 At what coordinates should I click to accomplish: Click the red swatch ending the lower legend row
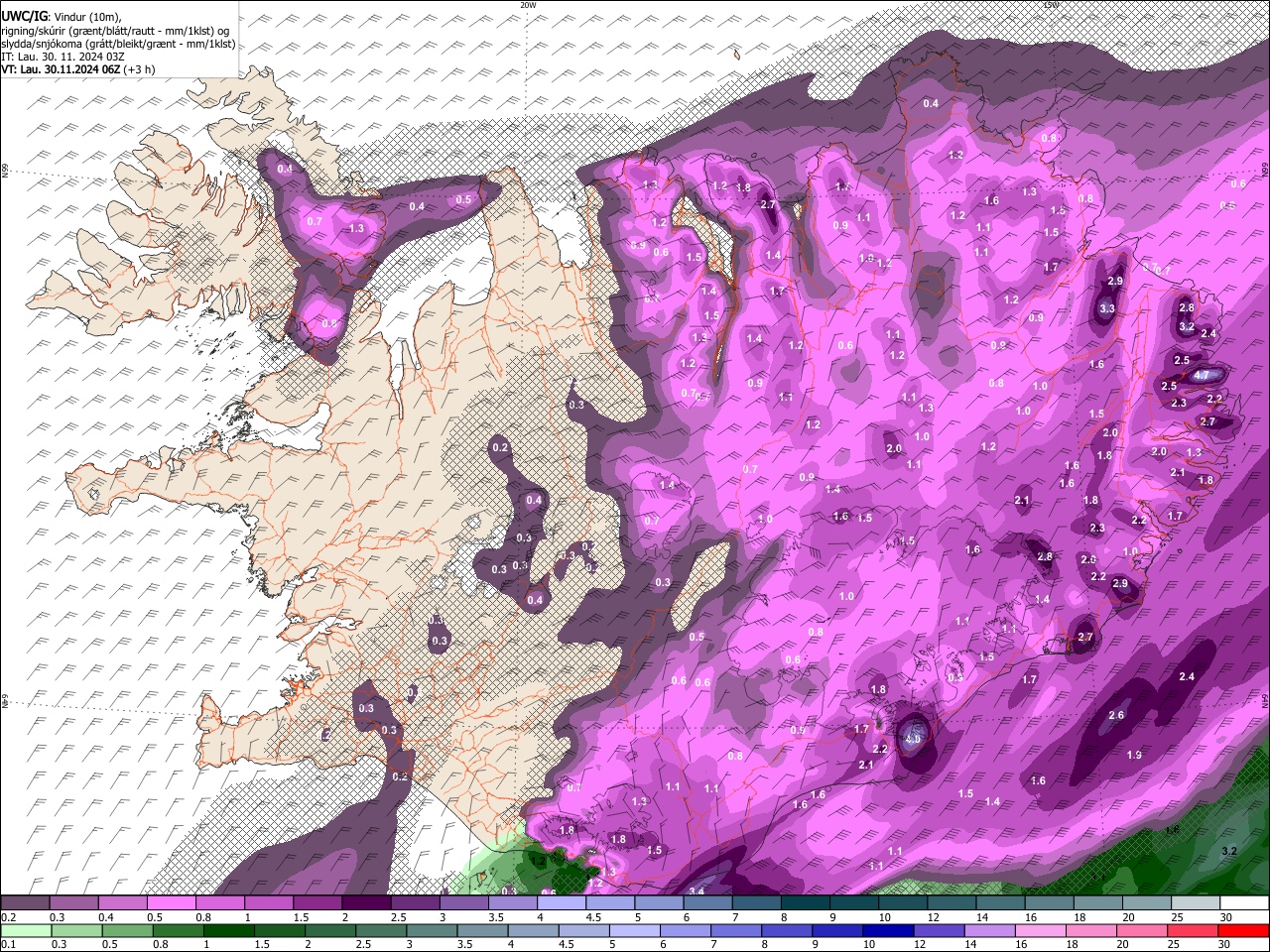pyautogui.click(x=1244, y=930)
